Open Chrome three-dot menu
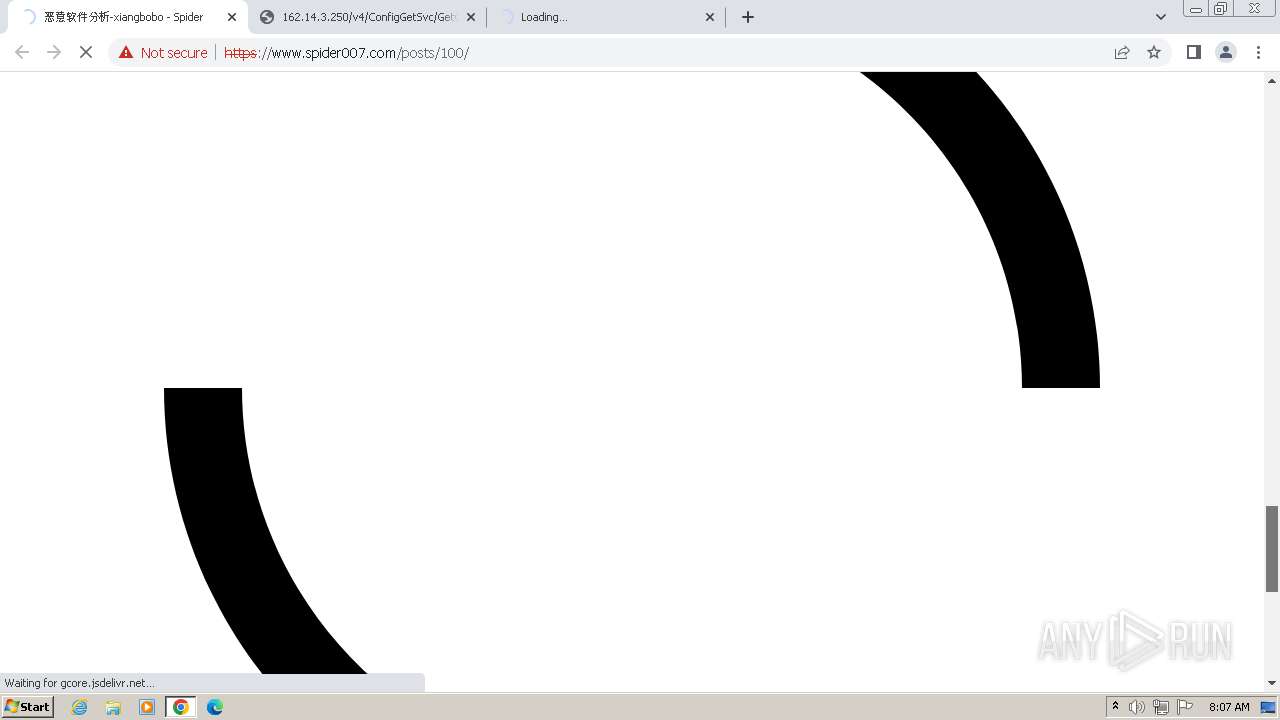The width and height of the screenshot is (1280, 720). pyautogui.click(x=1259, y=52)
